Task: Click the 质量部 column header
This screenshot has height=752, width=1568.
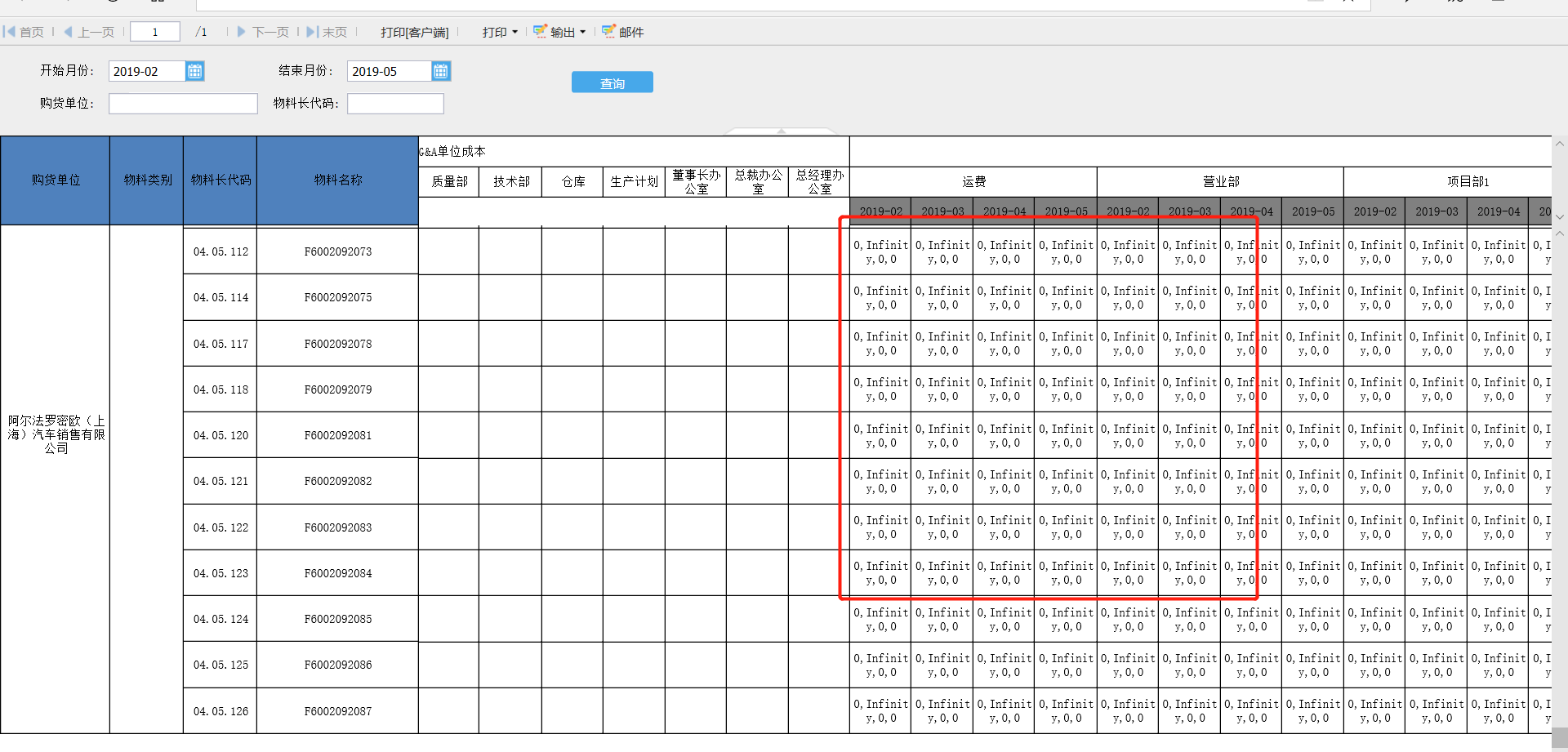Action: coord(449,181)
